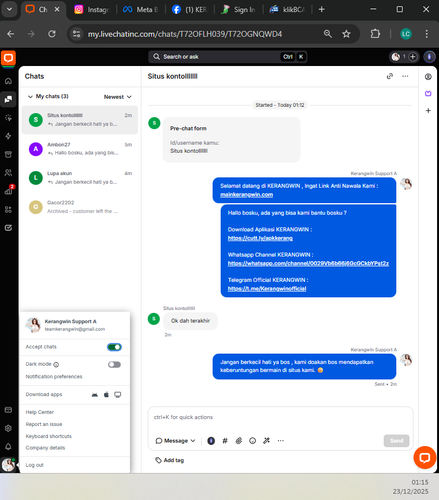Open a new browser tab
The image size is (439, 500).
tap(322, 10)
